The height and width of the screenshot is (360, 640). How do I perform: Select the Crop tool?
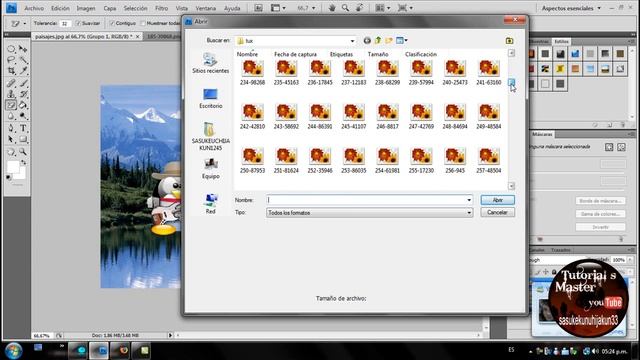pyautogui.click(x=11, y=71)
